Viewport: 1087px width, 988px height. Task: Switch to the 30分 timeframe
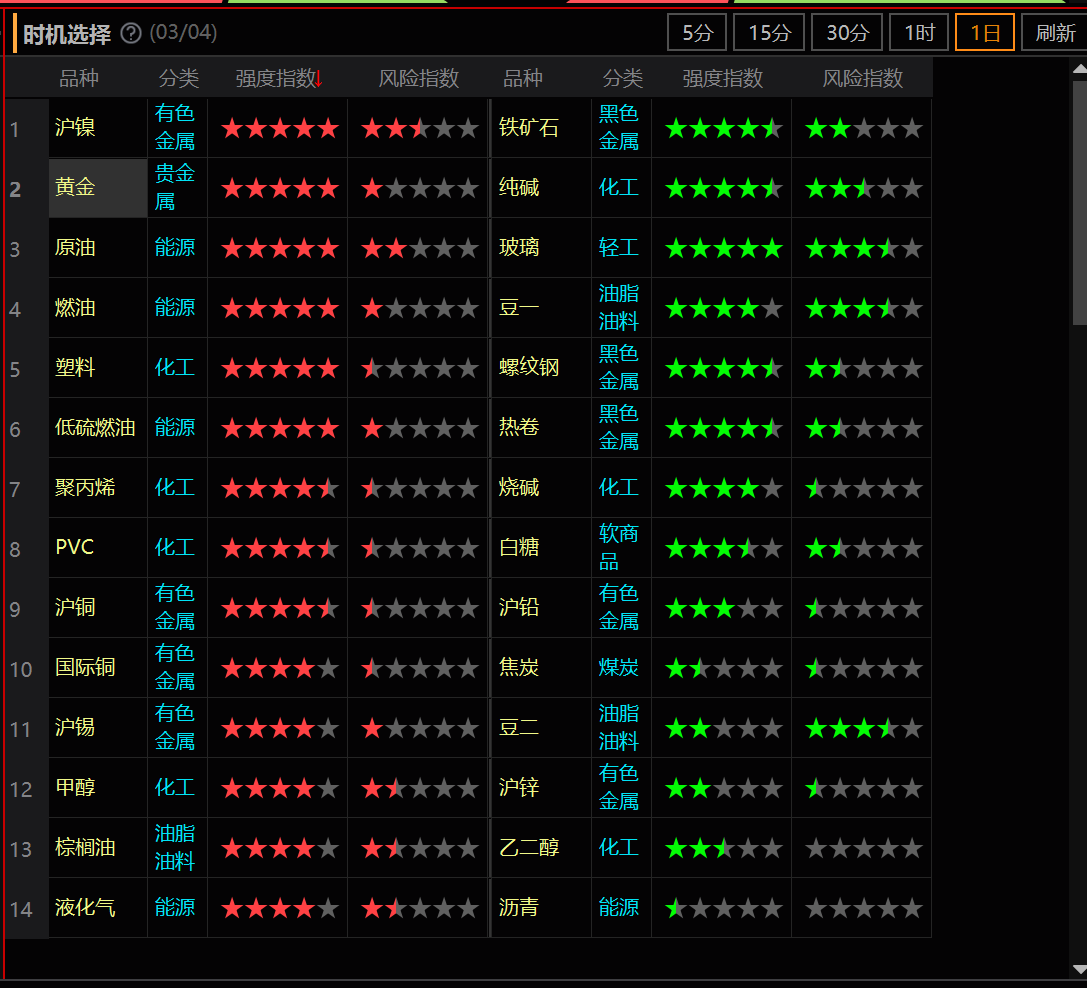[x=846, y=33]
